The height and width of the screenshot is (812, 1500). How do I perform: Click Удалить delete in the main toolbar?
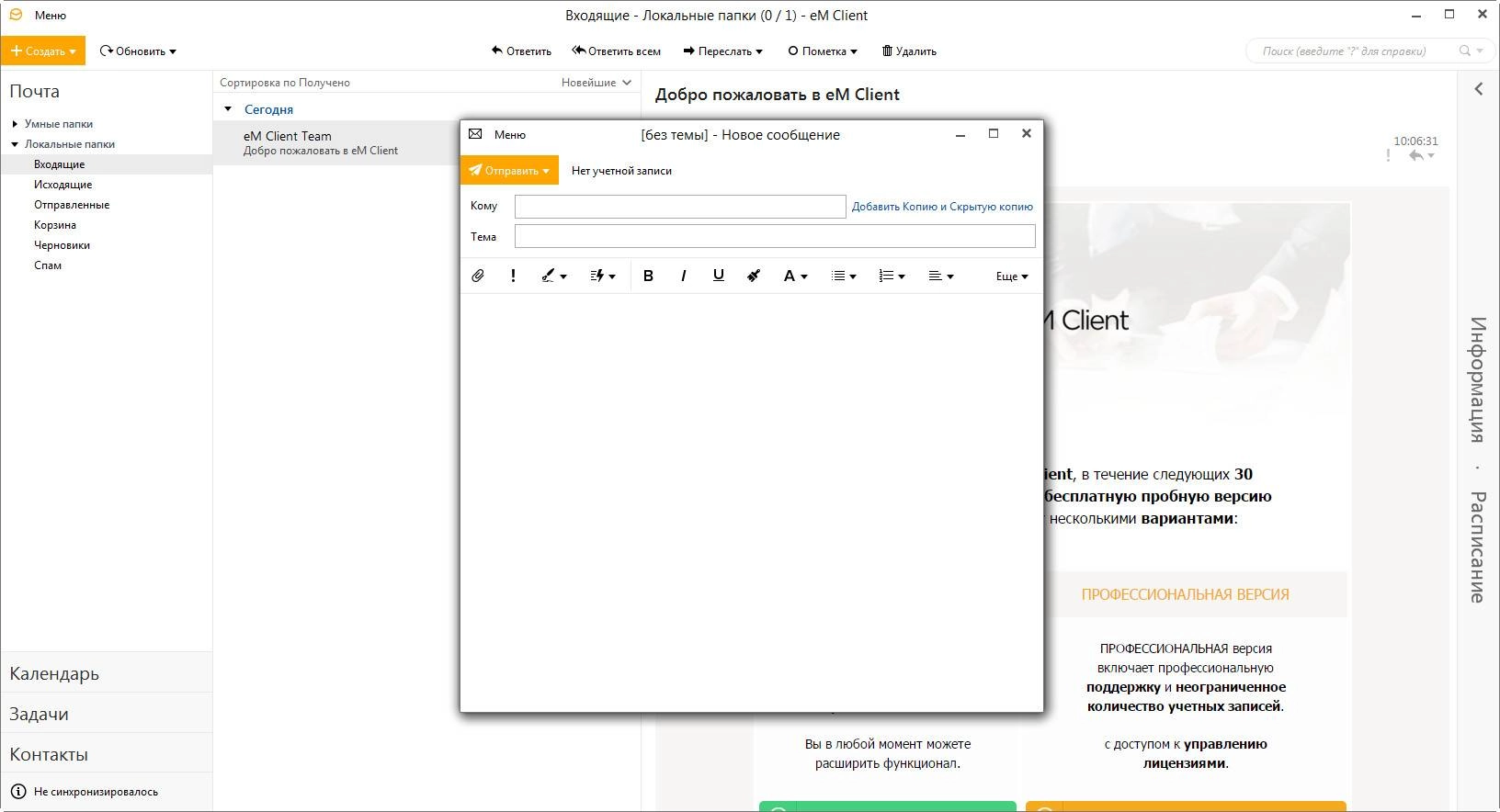[909, 51]
